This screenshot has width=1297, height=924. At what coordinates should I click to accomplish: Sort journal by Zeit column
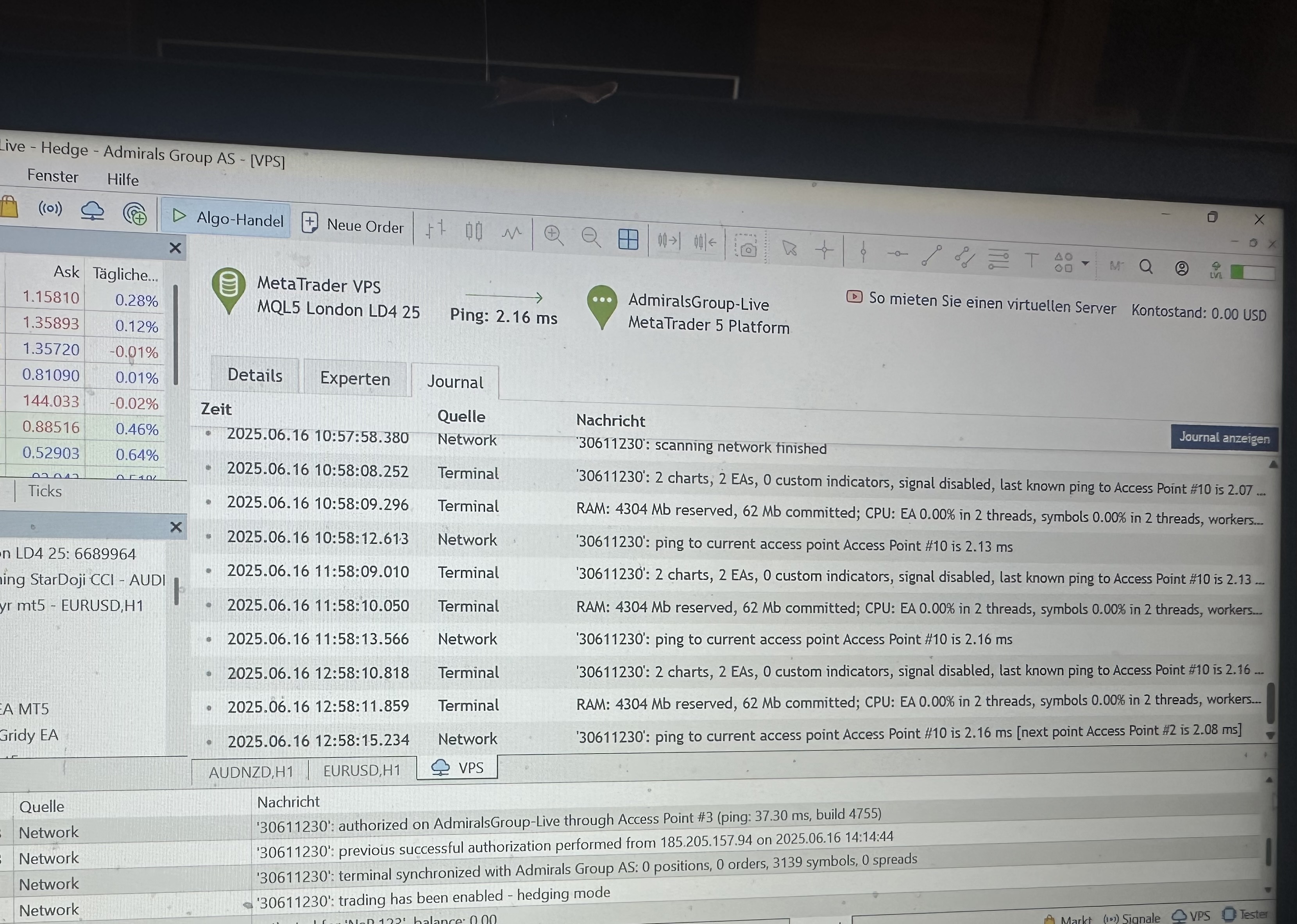216,409
